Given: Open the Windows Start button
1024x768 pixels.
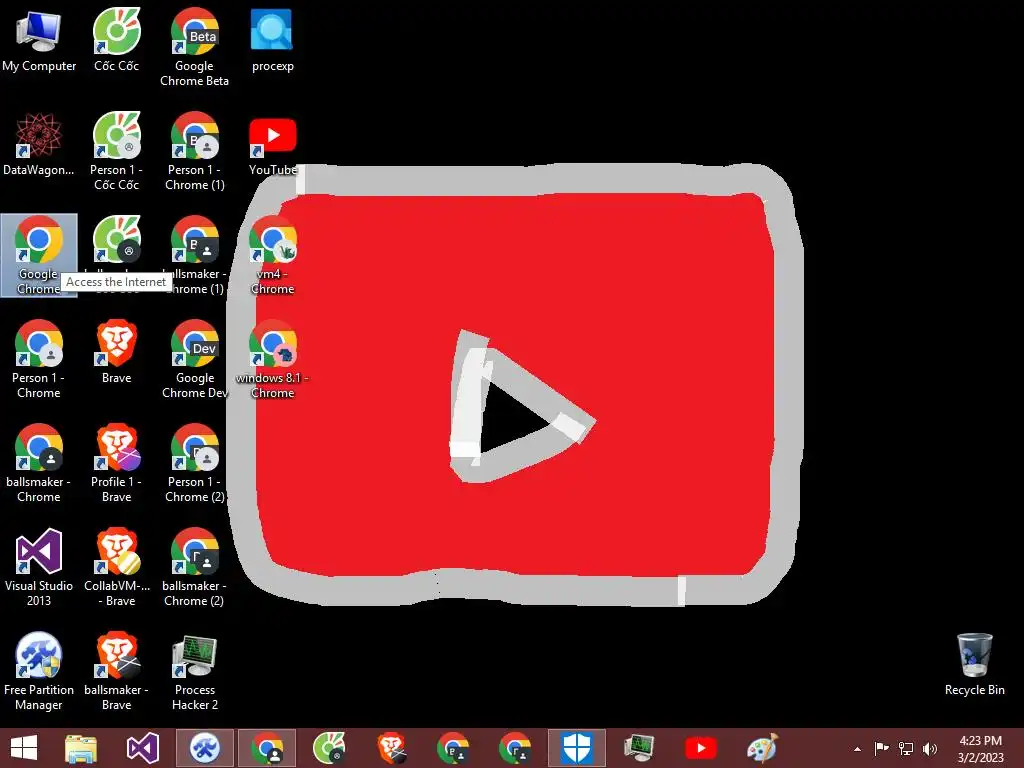Looking at the screenshot, I should (24, 748).
